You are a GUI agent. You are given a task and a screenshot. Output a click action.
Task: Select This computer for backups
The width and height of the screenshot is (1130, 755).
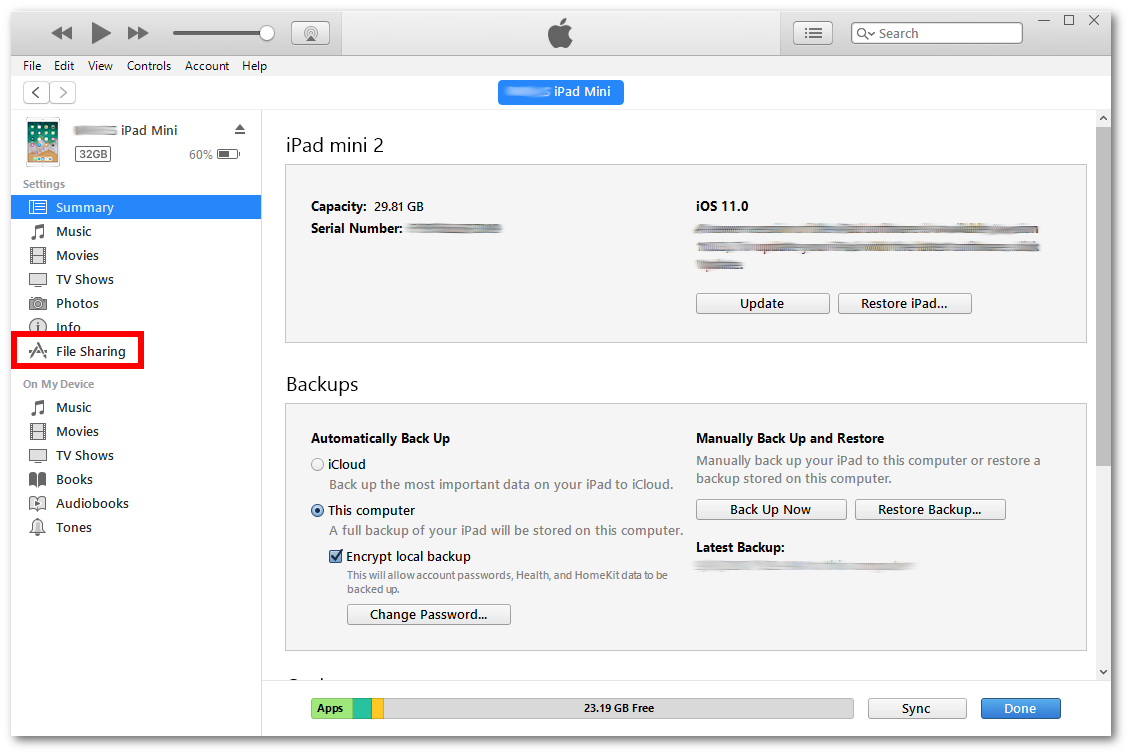point(317,510)
